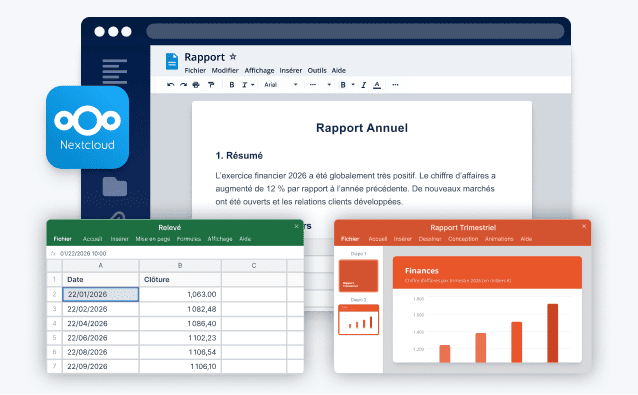Screen dimensions: 638x395
Task: Toggle bold on the toolbar's left side
Action: point(232,85)
